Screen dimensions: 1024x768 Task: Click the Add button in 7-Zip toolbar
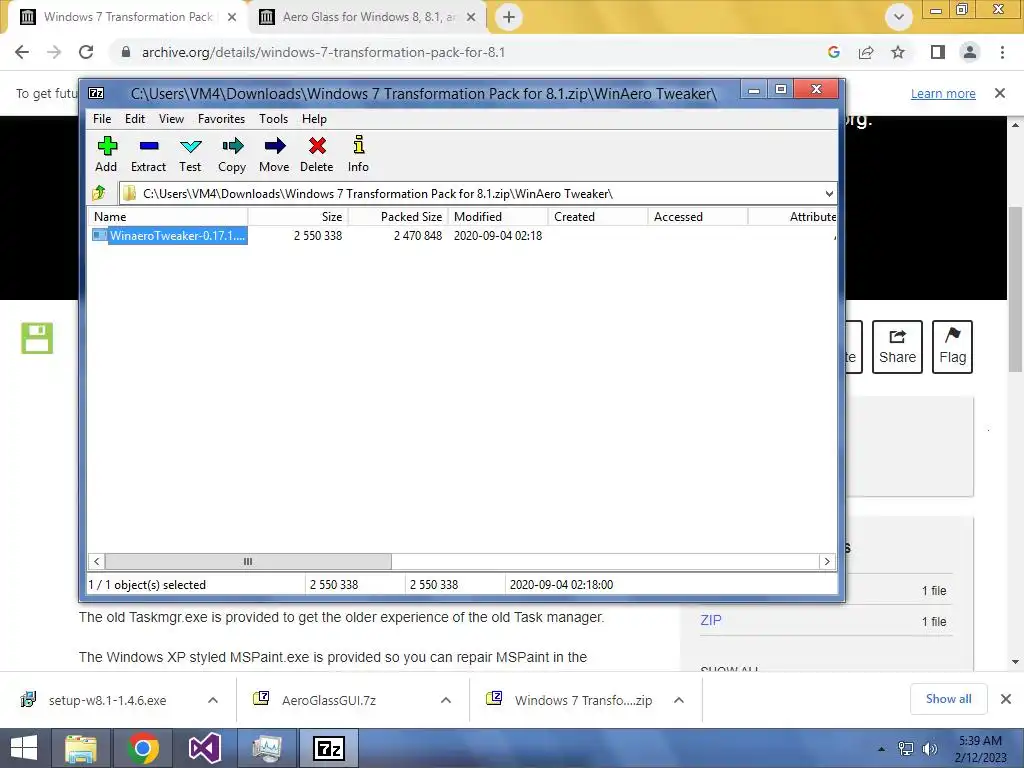tap(106, 154)
